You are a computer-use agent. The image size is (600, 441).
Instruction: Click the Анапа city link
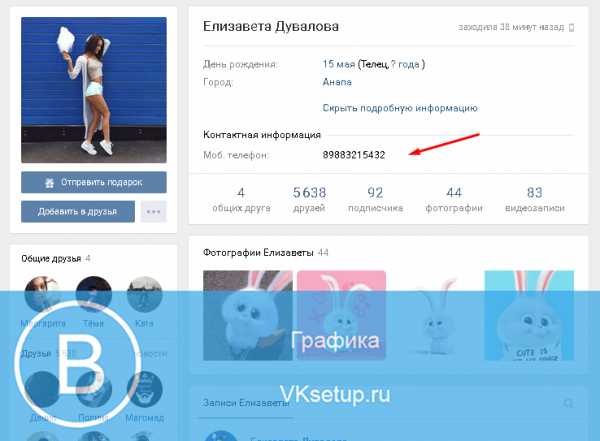337,82
